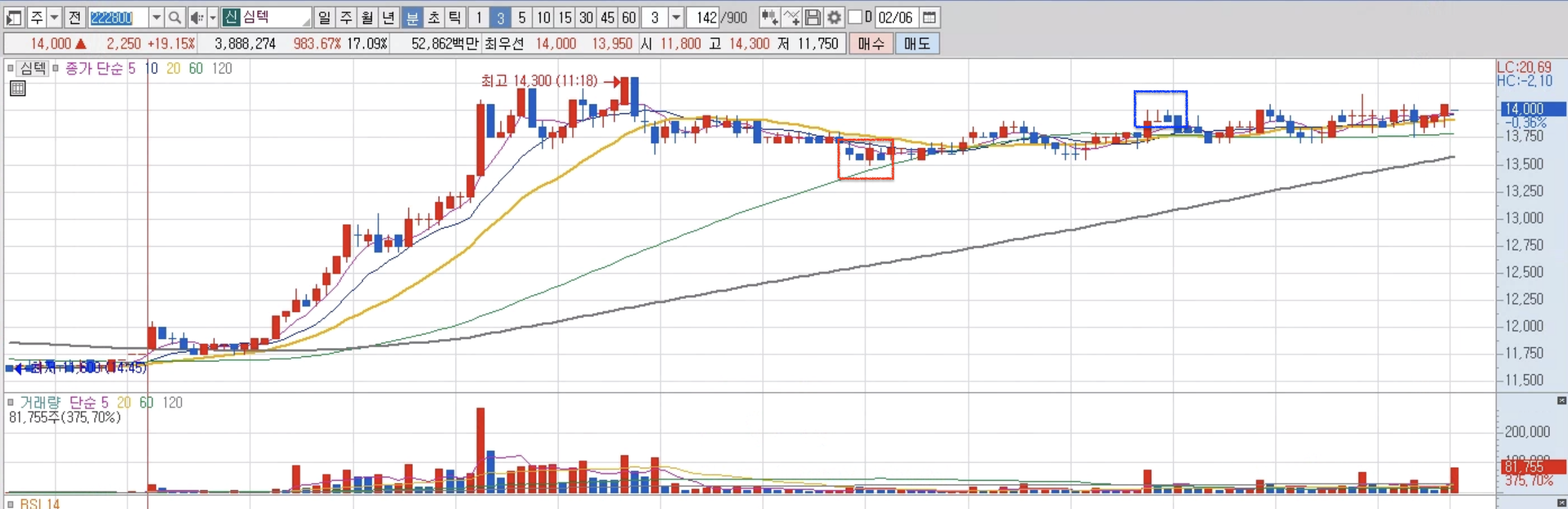Click the 매수 buy button
The width and height of the screenshot is (1568, 509).
pos(871,44)
